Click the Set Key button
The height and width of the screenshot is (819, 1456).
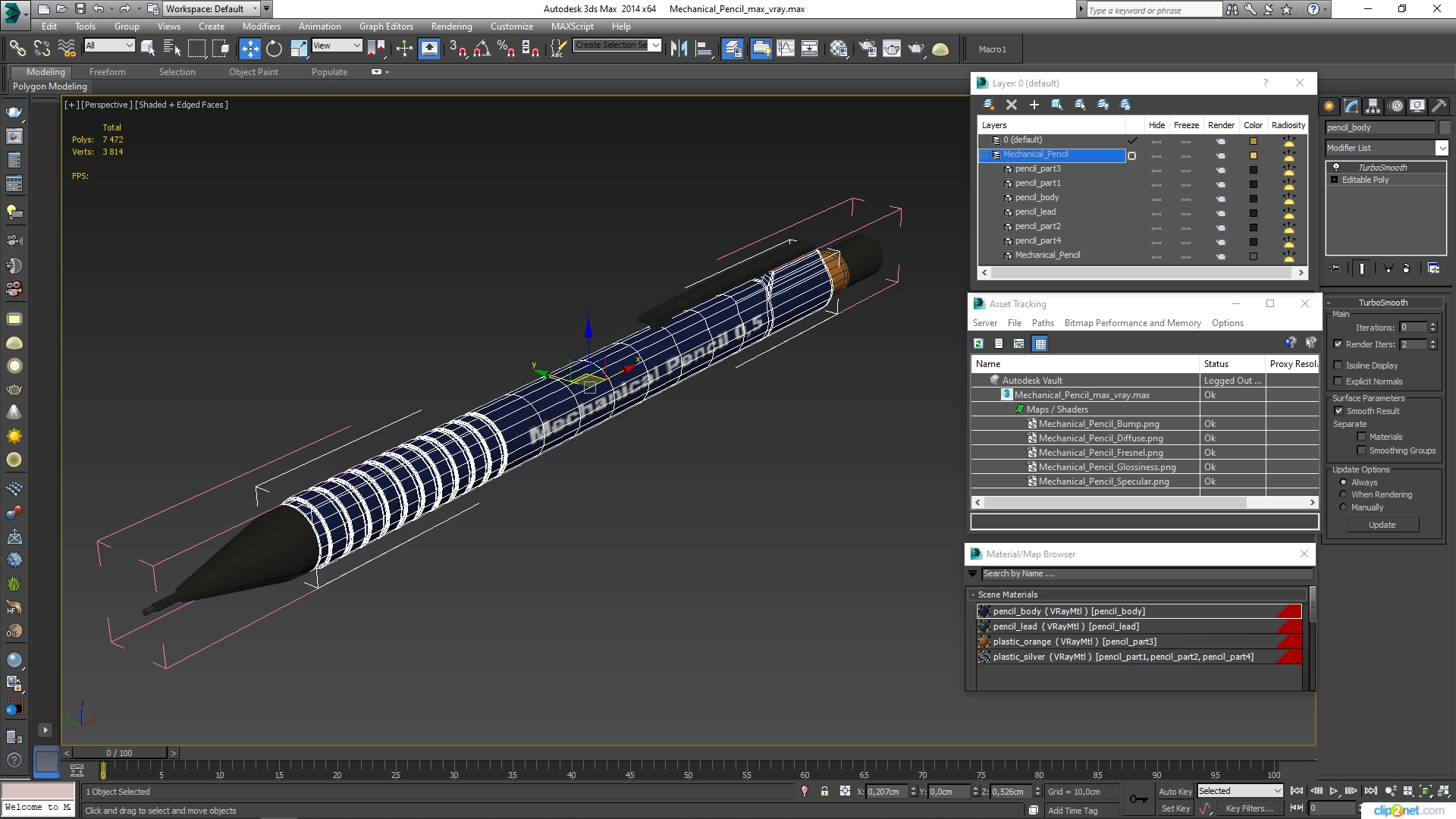pos(1175,808)
